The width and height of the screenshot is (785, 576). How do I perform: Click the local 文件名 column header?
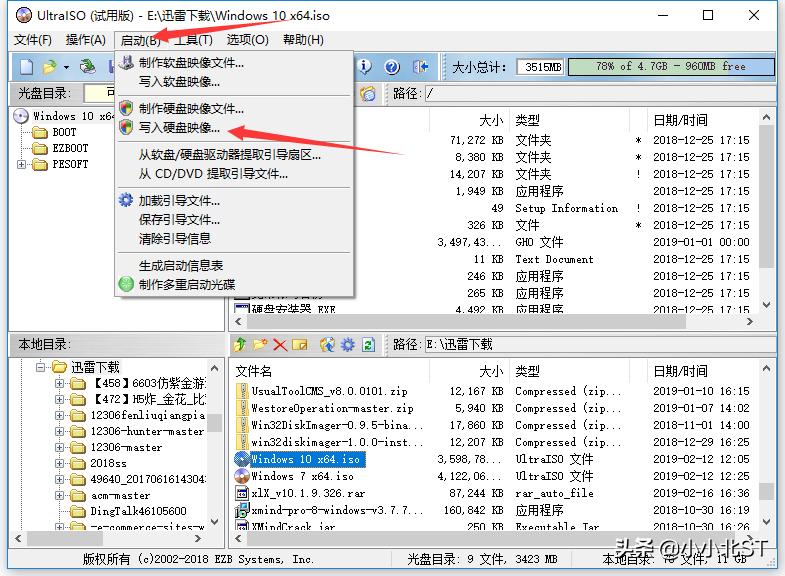[253, 371]
